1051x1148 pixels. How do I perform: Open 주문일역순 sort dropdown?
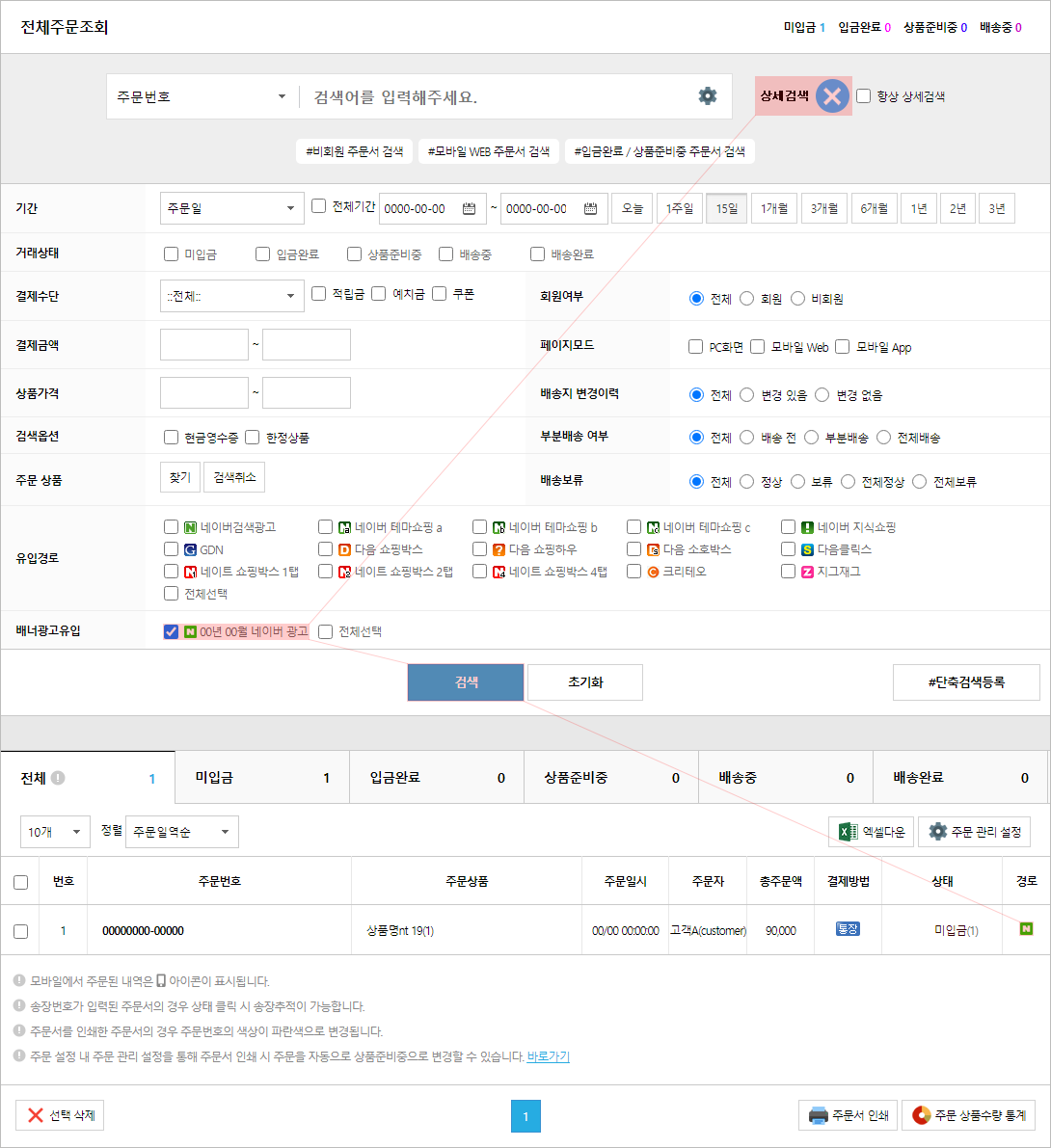pyautogui.click(x=182, y=832)
